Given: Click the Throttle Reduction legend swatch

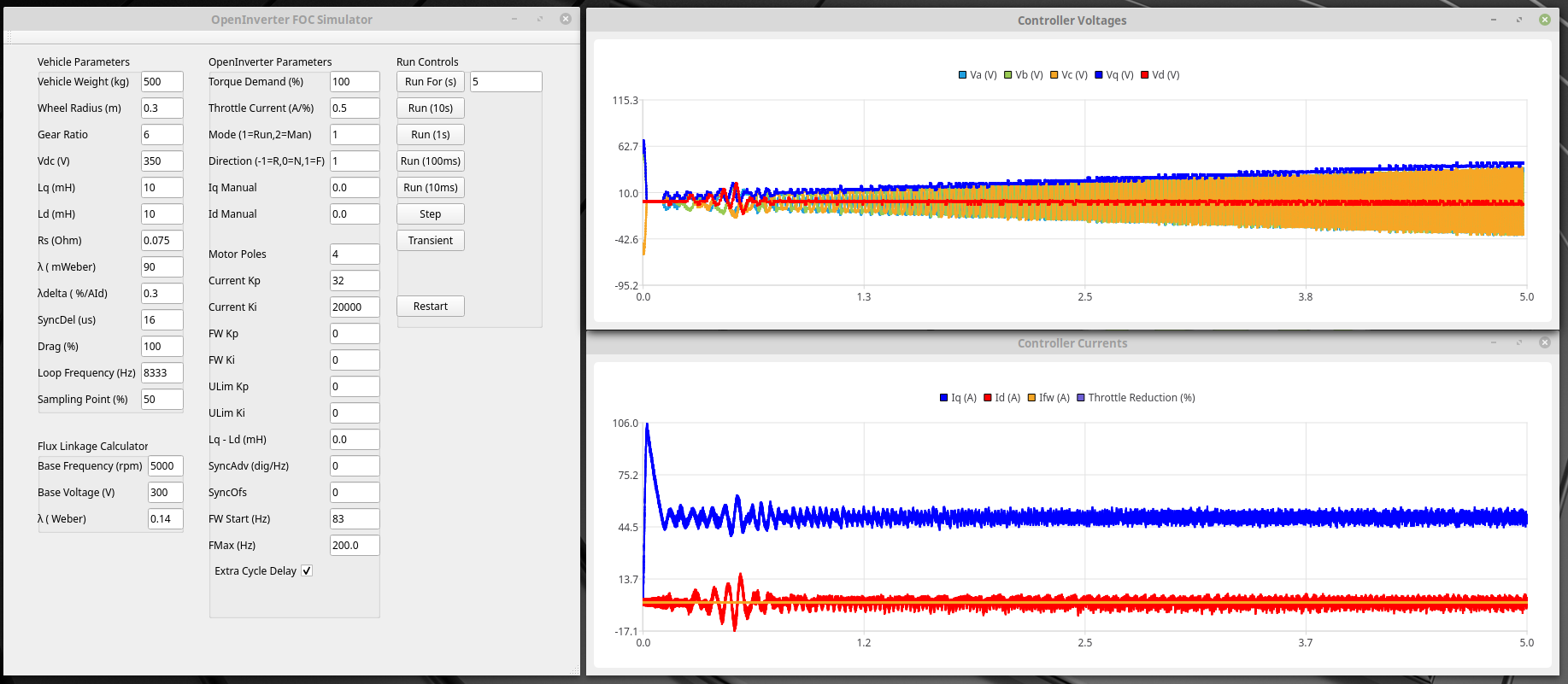Looking at the screenshot, I should point(1081,398).
